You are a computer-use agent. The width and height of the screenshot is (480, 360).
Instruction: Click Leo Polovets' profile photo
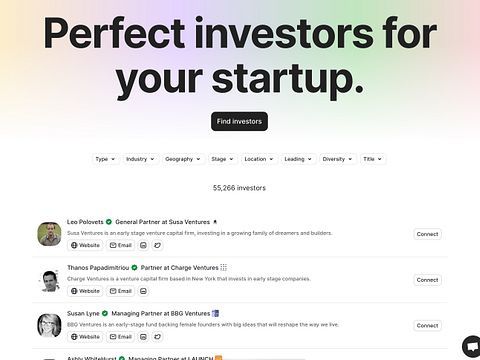pos(49,234)
